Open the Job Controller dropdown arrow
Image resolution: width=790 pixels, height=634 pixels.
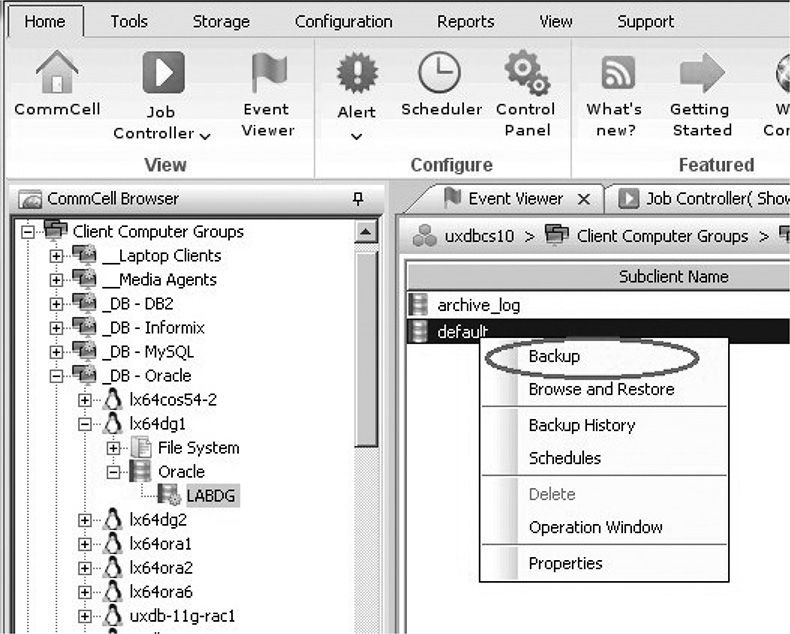click(x=205, y=136)
